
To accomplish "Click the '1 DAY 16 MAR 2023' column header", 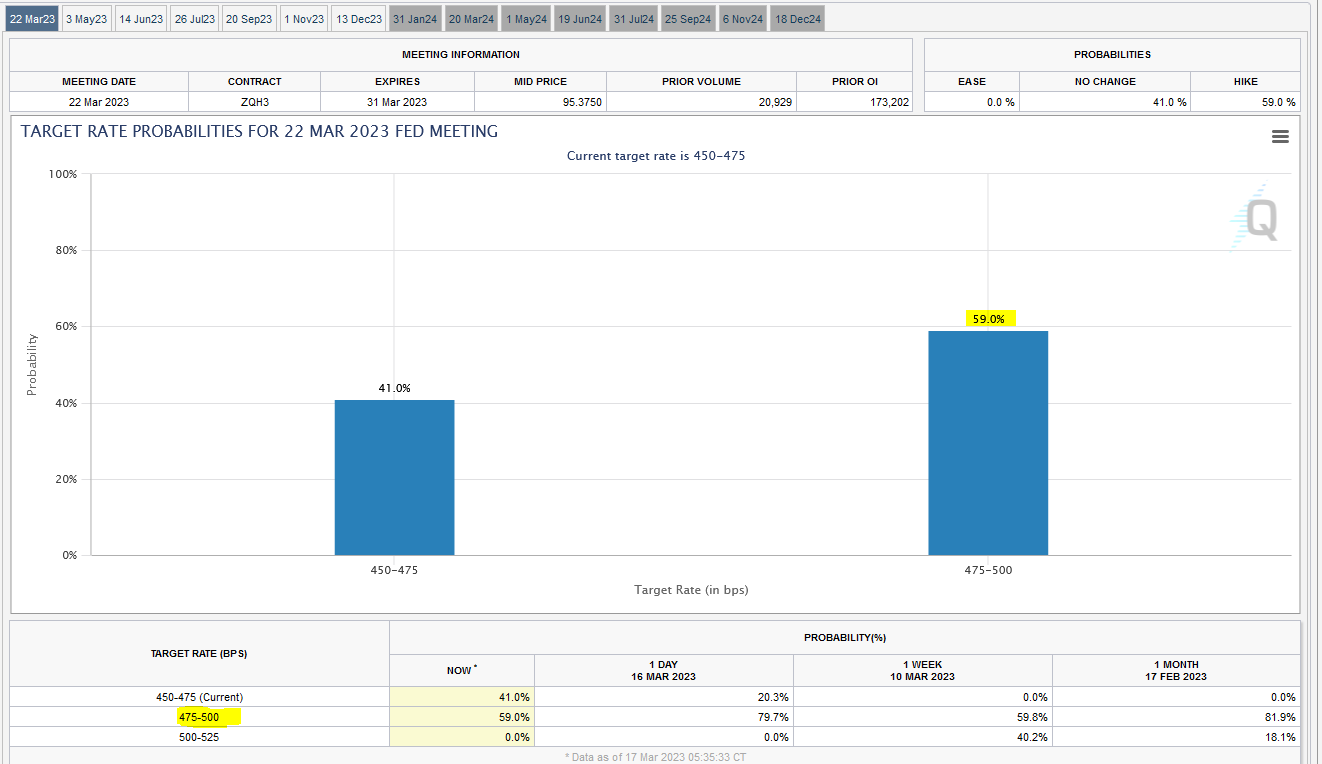I will 664,670.
